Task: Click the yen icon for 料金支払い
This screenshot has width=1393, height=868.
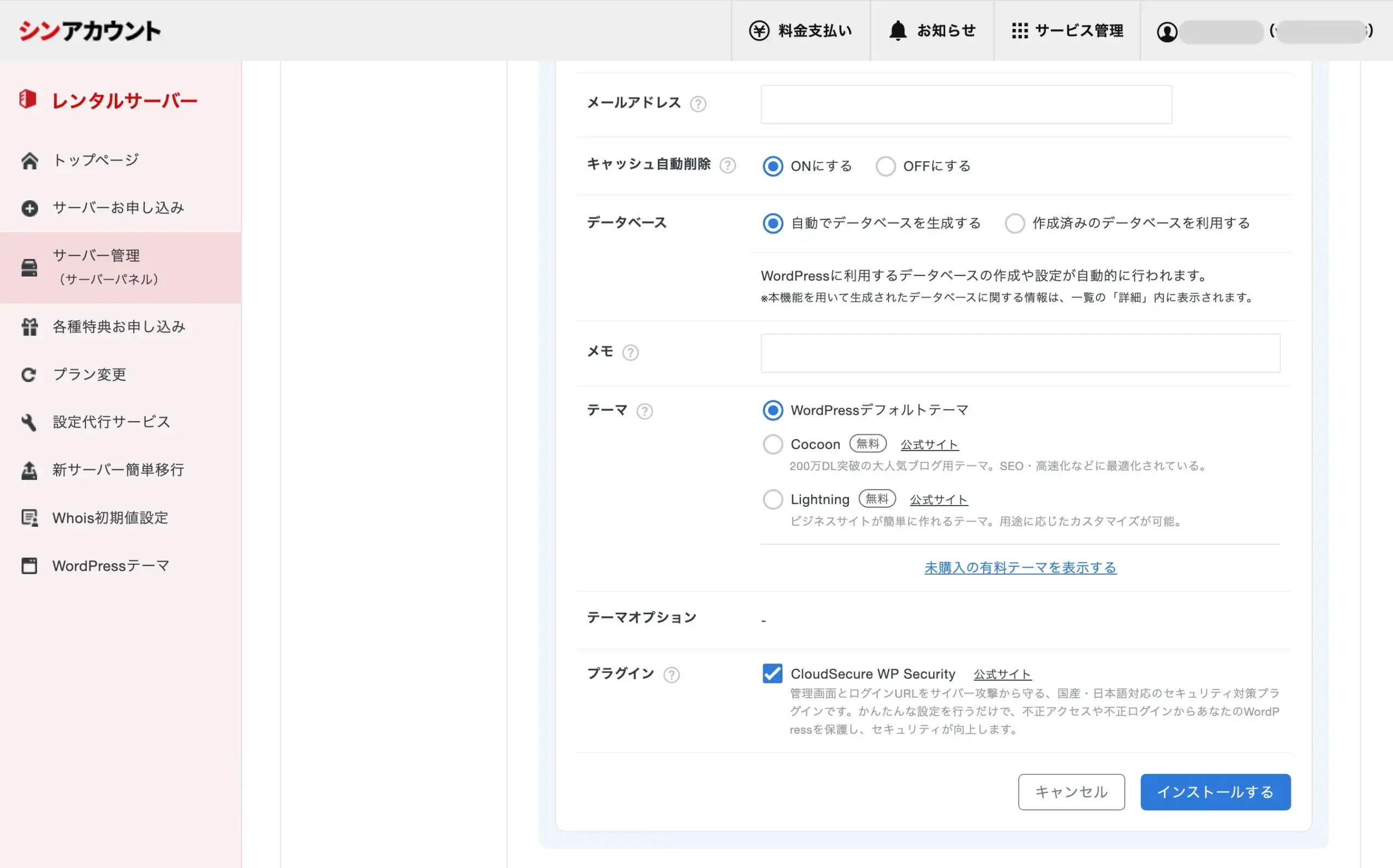Action: coord(759,30)
